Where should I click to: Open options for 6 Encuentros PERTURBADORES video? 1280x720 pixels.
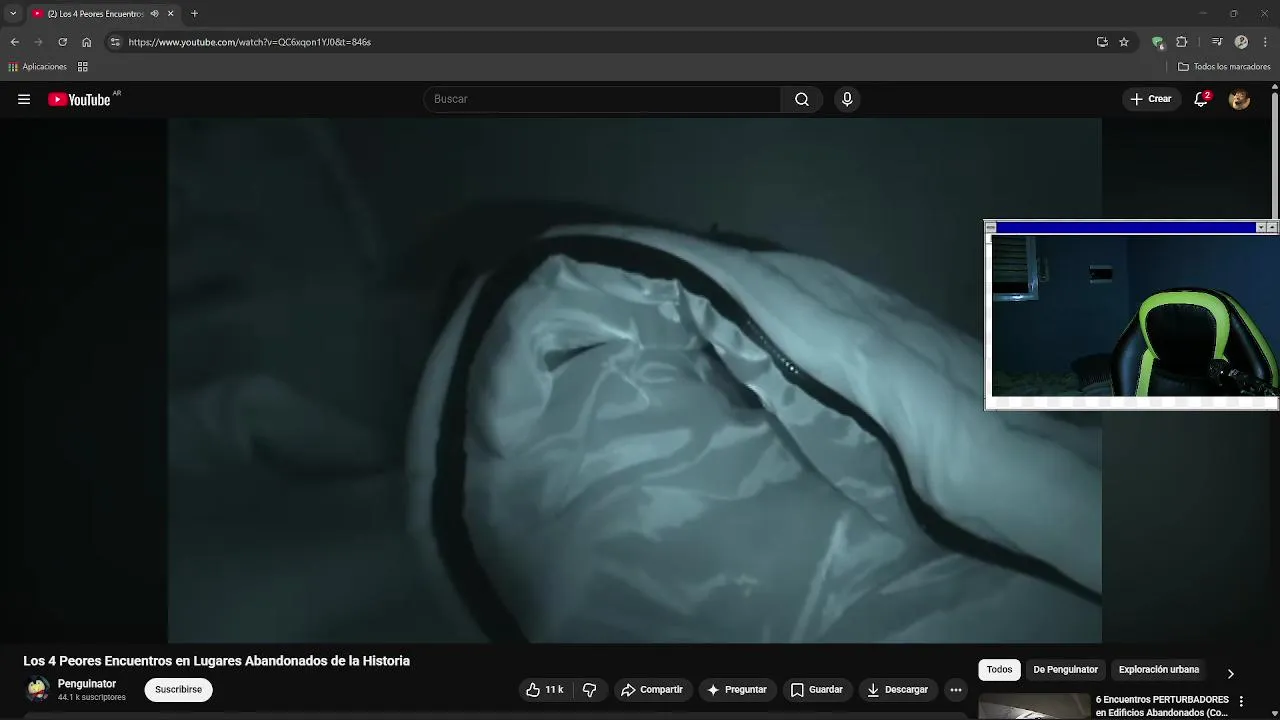tap(1241, 702)
